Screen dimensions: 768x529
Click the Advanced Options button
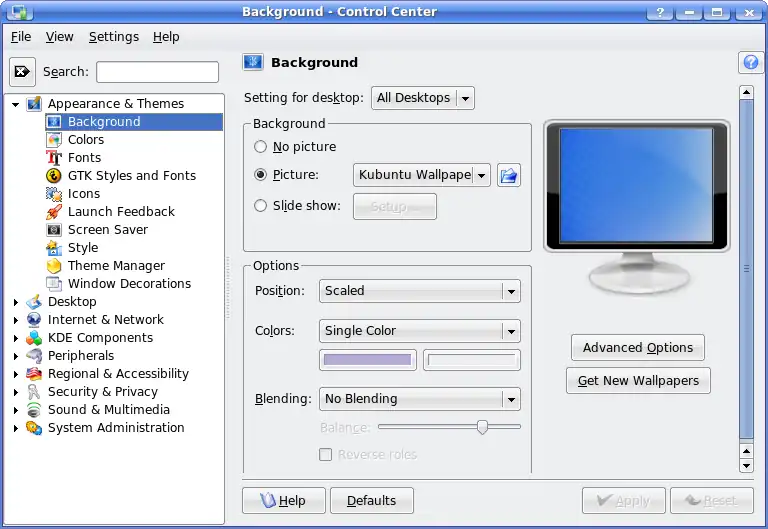[x=638, y=348]
